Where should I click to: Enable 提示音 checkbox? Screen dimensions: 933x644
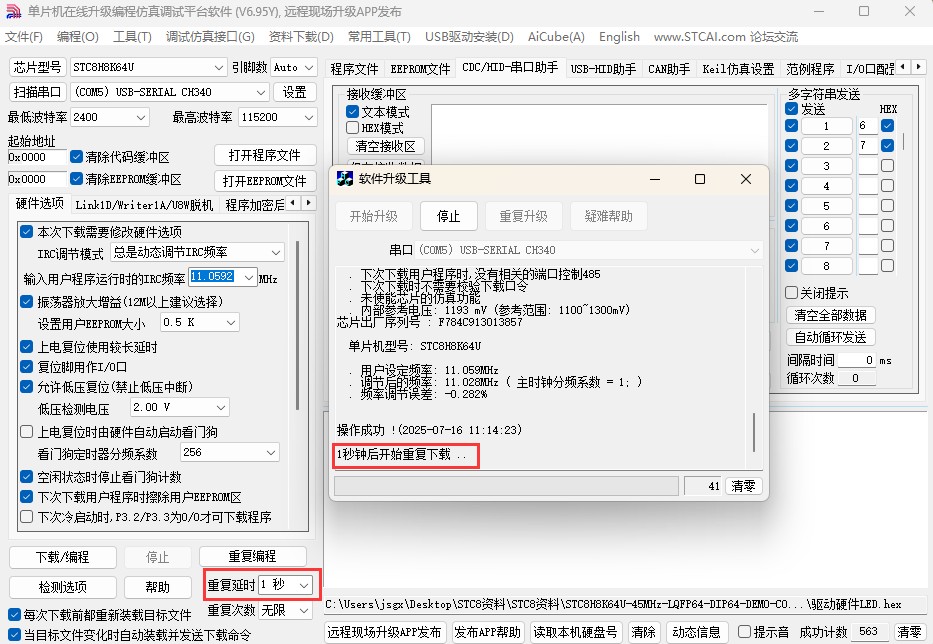pos(744,632)
